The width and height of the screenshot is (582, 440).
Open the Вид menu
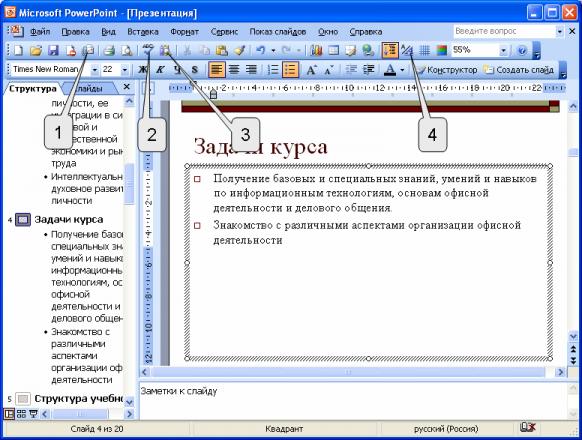108,32
